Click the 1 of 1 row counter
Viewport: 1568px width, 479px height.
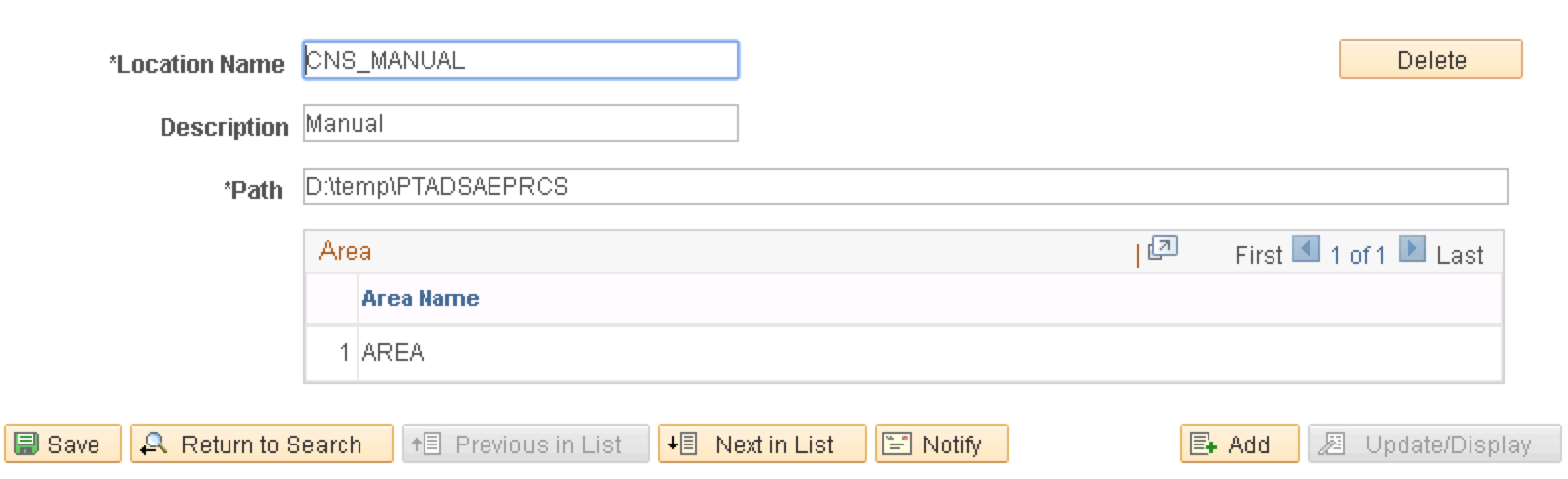tap(1357, 255)
